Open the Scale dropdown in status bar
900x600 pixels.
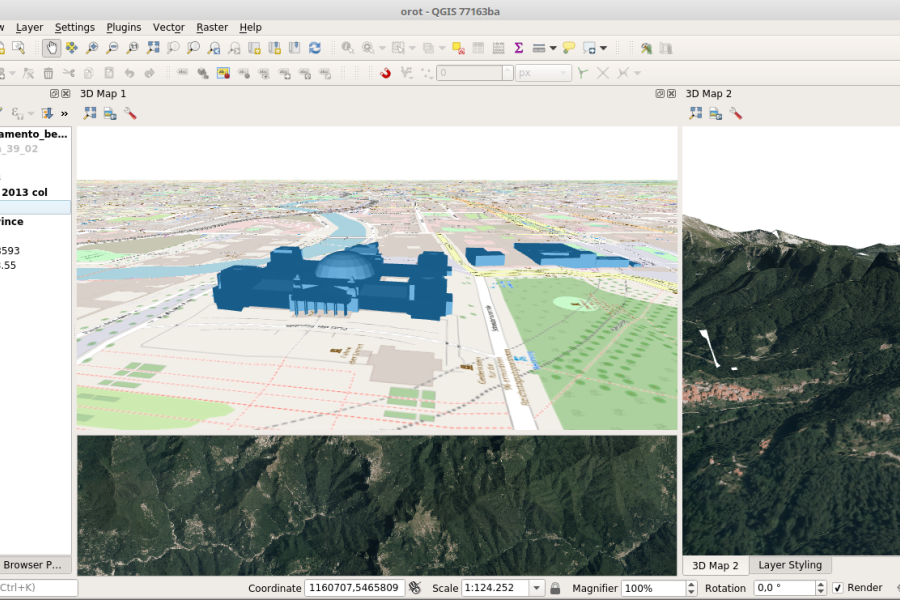click(537, 588)
